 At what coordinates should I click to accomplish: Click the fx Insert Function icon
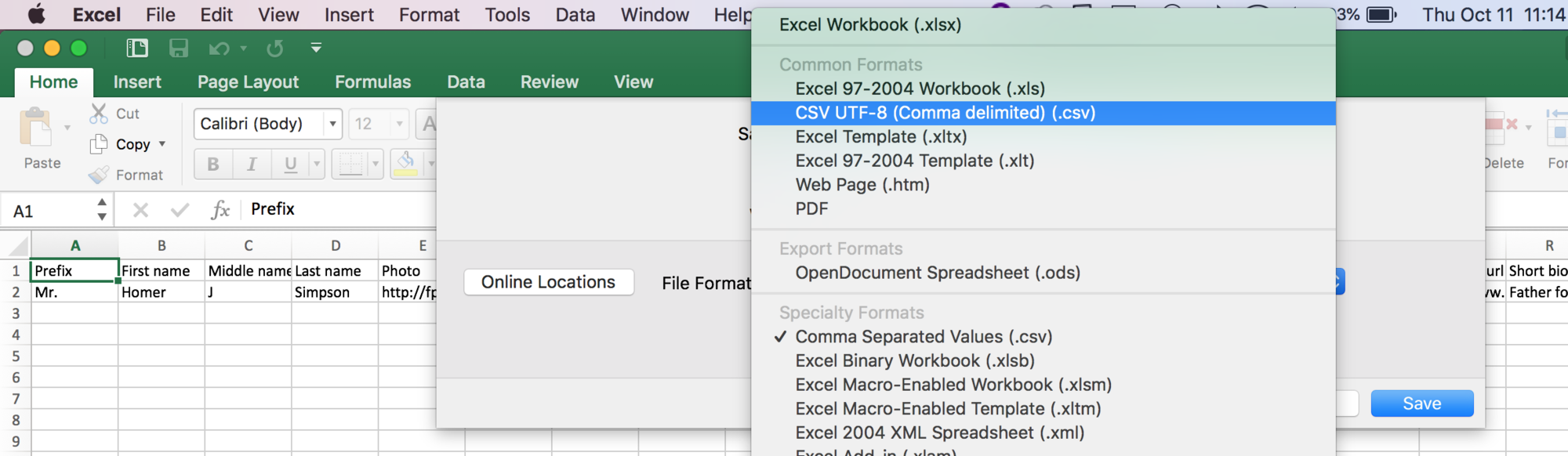[220, 209]
